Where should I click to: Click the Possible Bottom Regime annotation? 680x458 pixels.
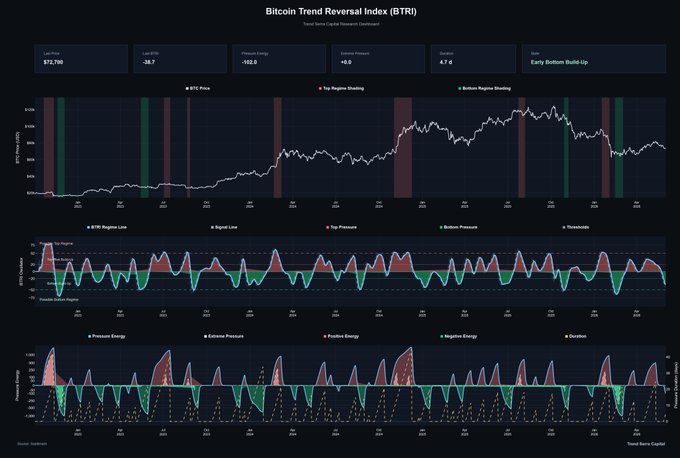click(x=59, y=300)
